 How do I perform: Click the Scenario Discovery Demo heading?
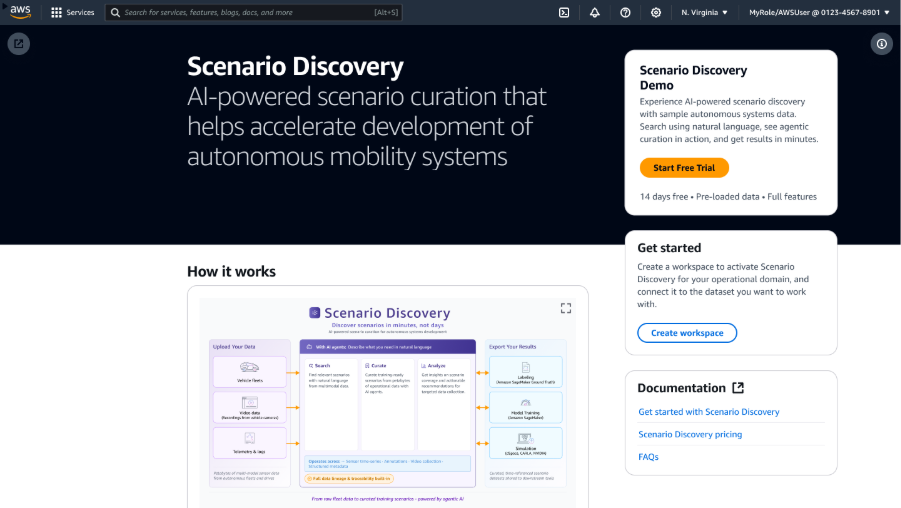tap(694, 78)
